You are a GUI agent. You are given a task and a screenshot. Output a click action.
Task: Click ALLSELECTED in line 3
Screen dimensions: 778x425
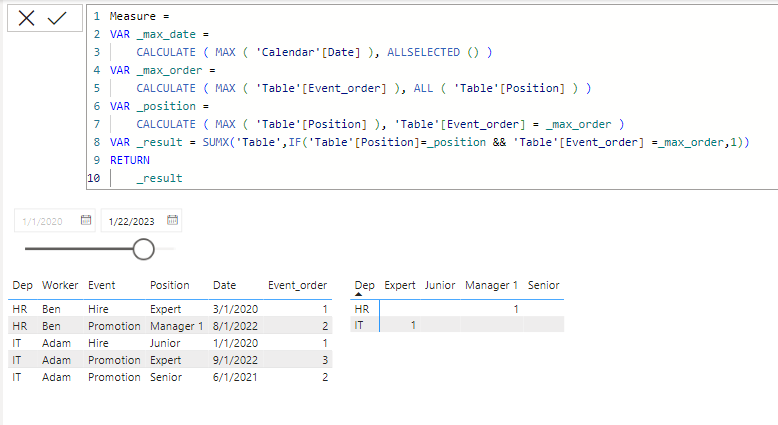pos(423,52)
